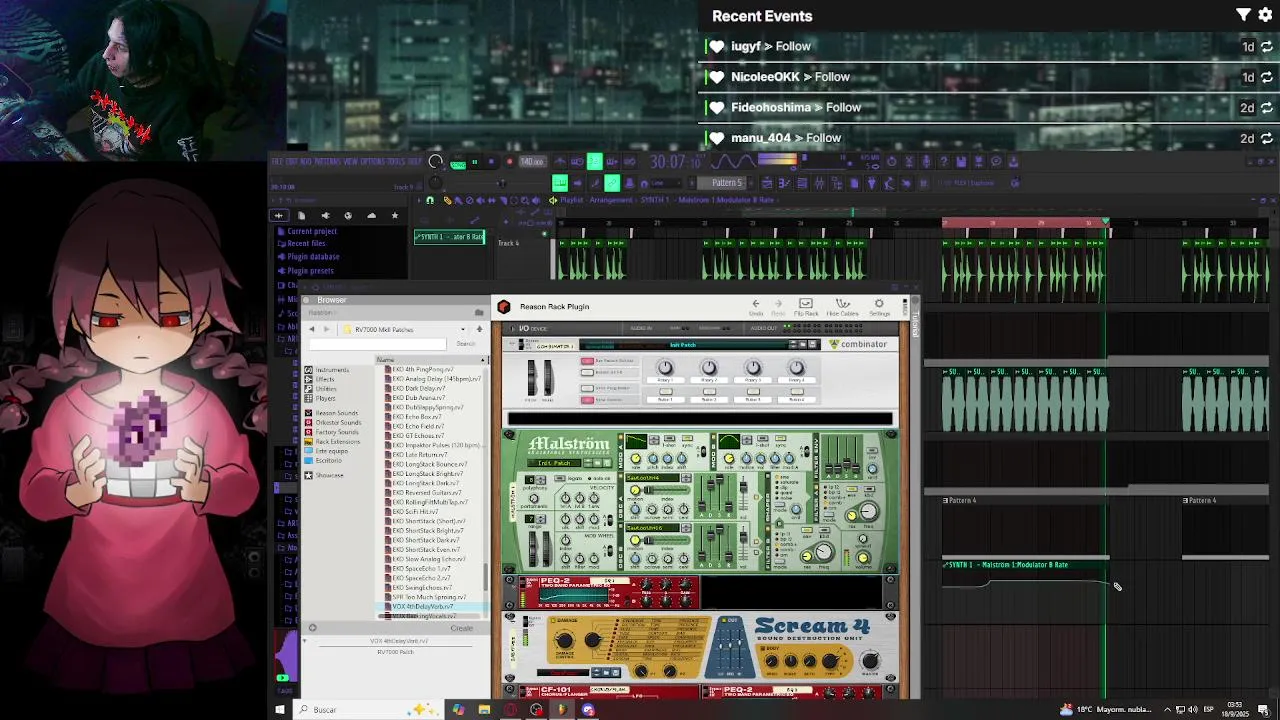The image size is (1280, 720).
Task: Click the FL Studio record button
Action: (509, 162)
